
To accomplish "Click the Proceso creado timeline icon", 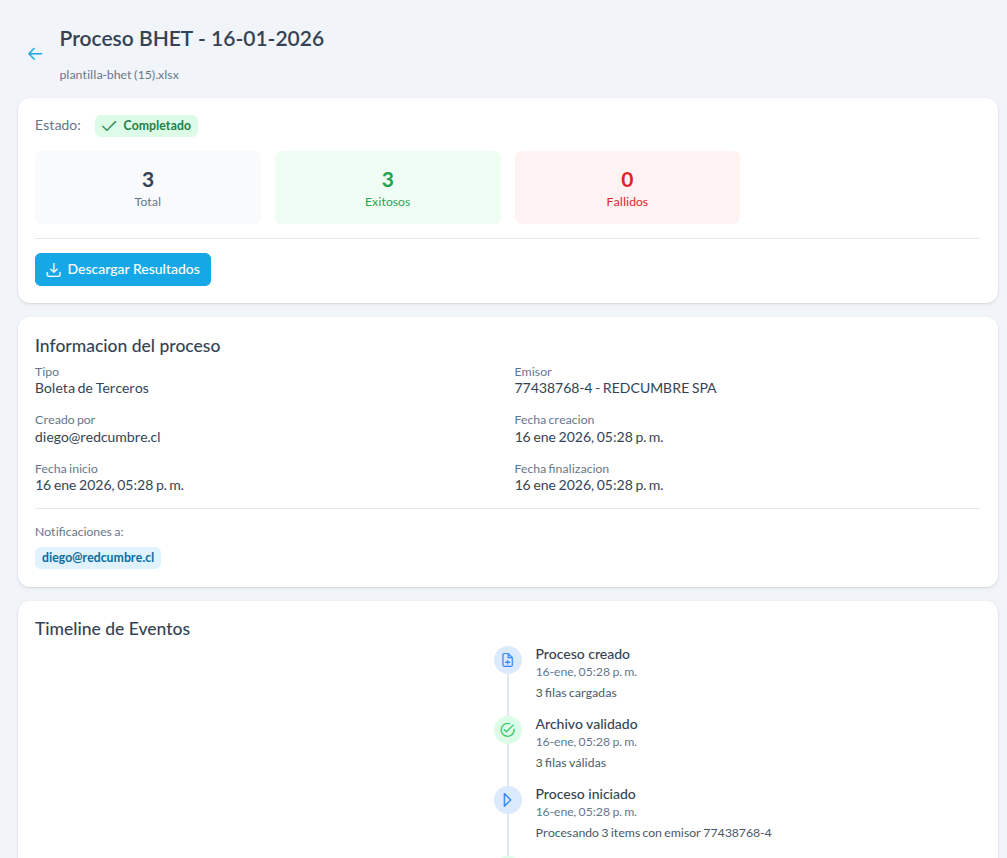I will (508, 660).
